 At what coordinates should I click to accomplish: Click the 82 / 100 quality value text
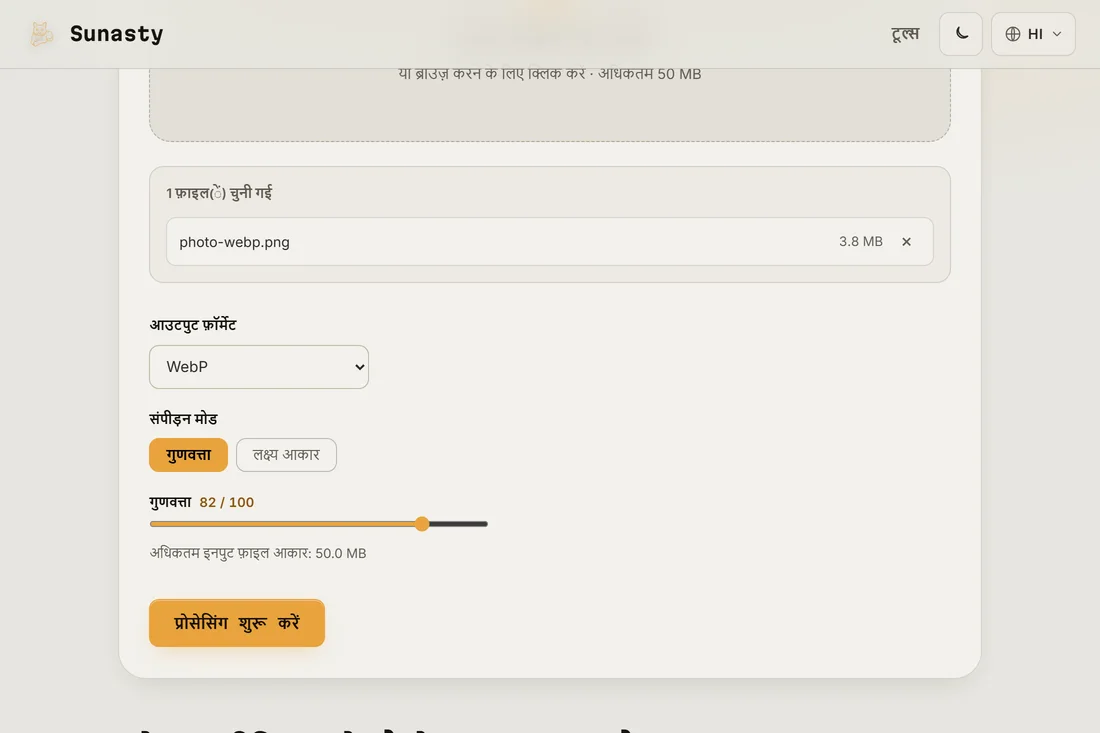(227, 502)
